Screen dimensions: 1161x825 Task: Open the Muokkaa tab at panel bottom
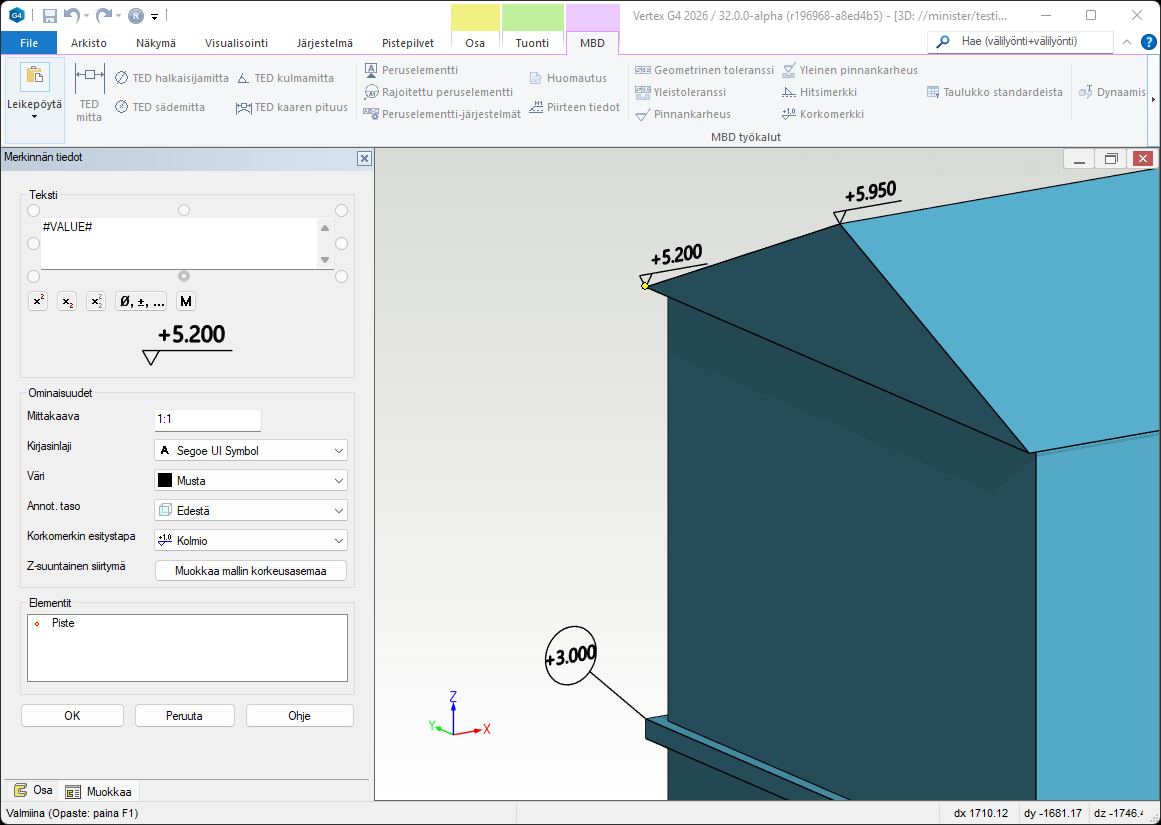click(98, 791)
